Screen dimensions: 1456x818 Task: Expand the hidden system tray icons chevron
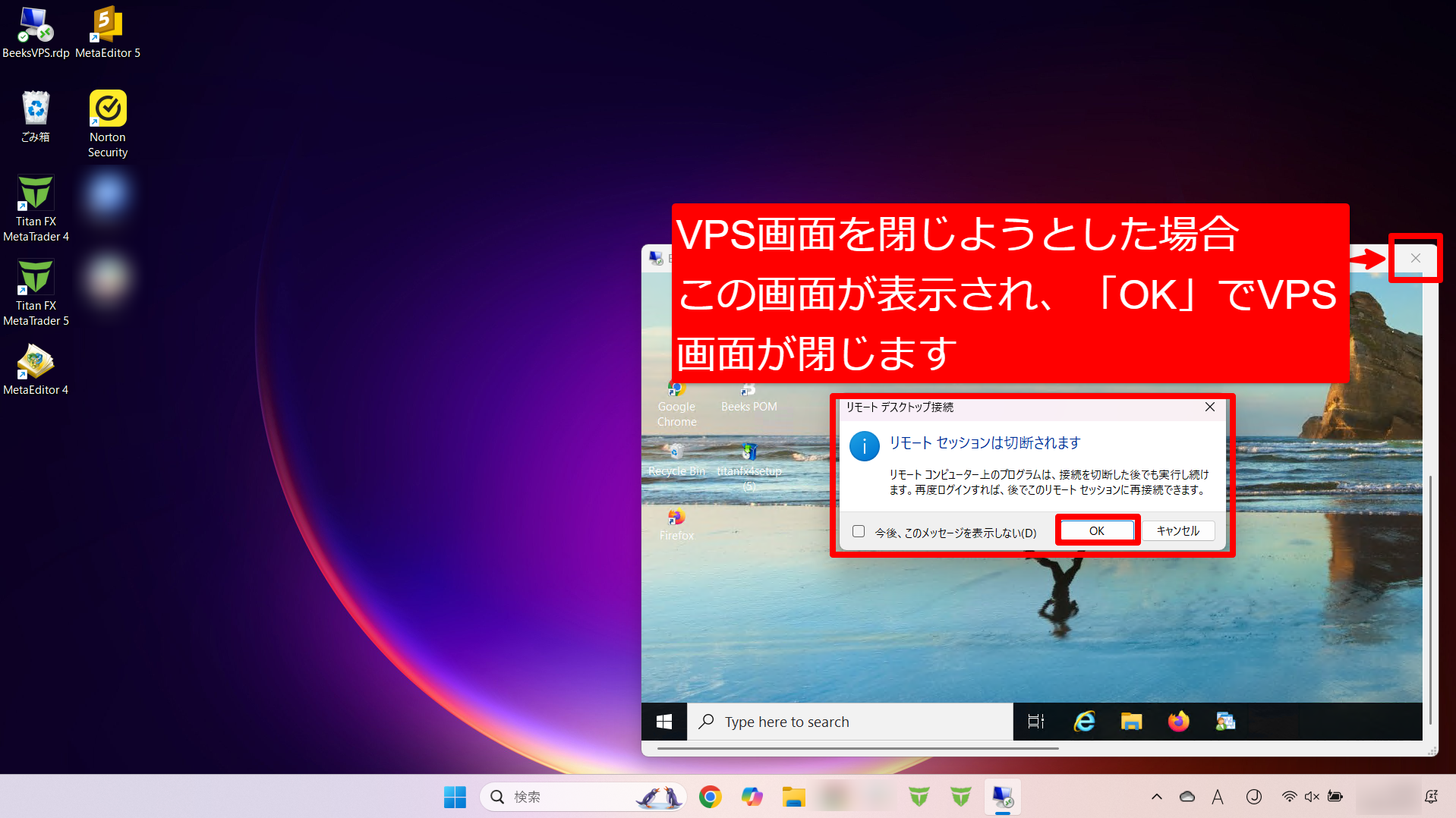point(1156,797)
